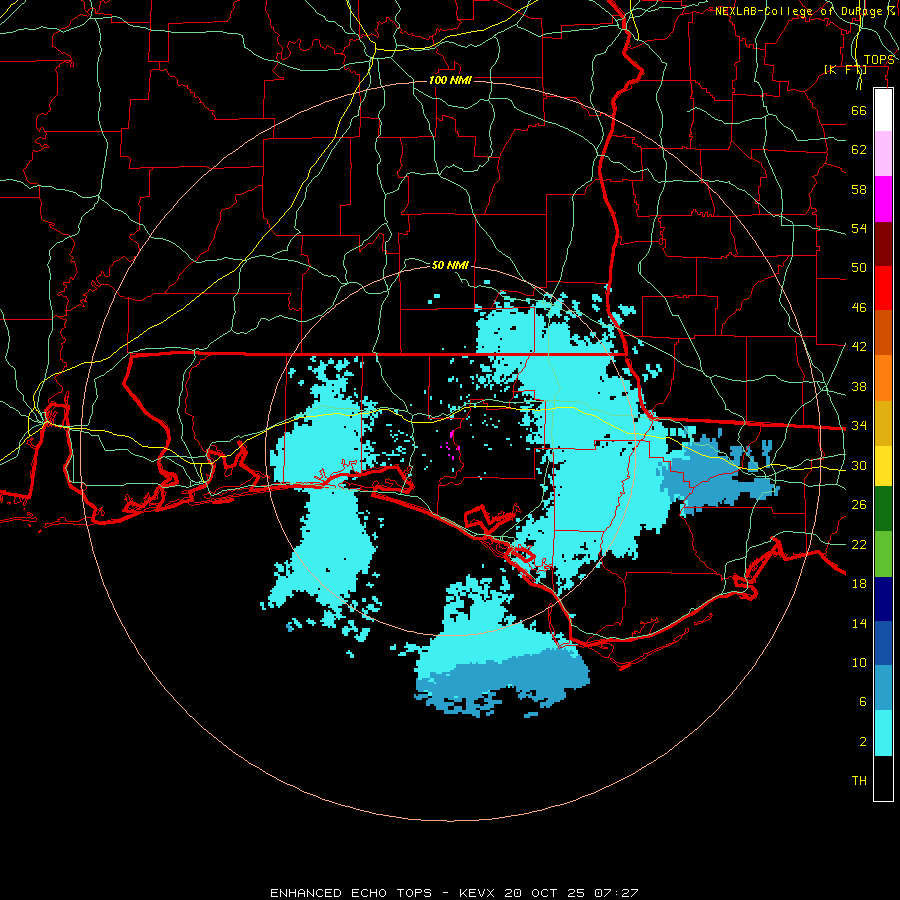
Task: Choose the mustard gold legend swatch
Action: (883, 423)
